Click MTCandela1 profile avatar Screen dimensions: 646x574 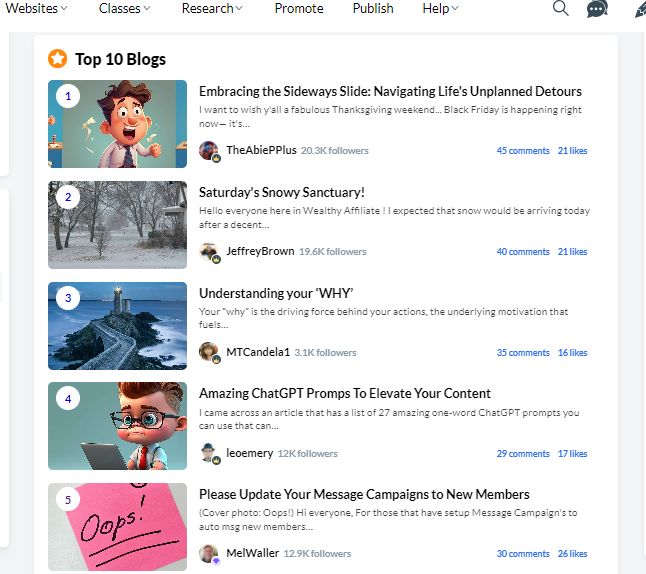pos(209,353)
